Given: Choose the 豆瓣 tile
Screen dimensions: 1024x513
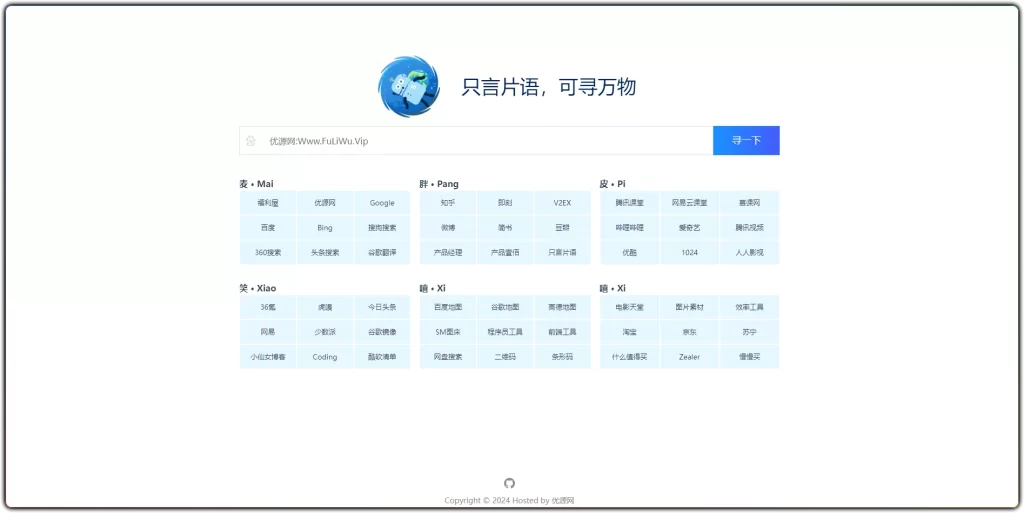Looking at the screenshot, I should 562,228.
